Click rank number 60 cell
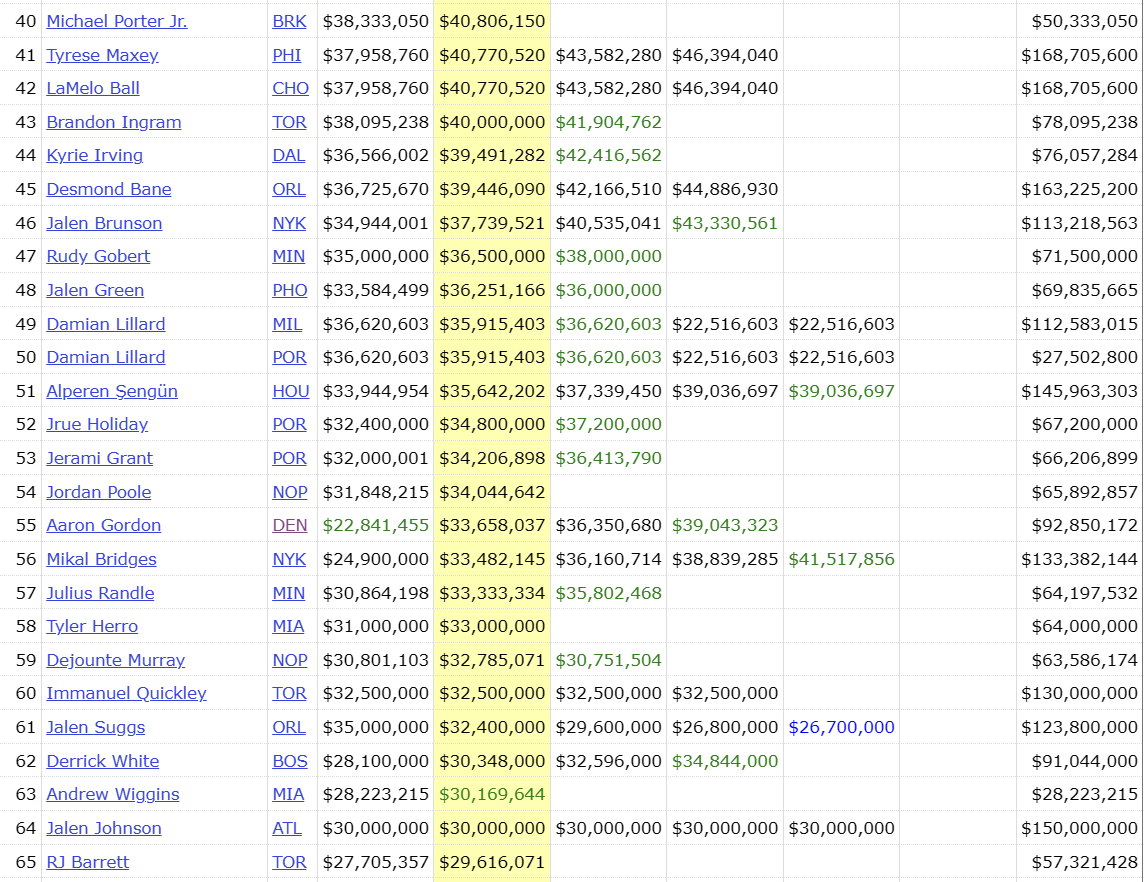Screen dimensions: 1144x882 (26, 693)
